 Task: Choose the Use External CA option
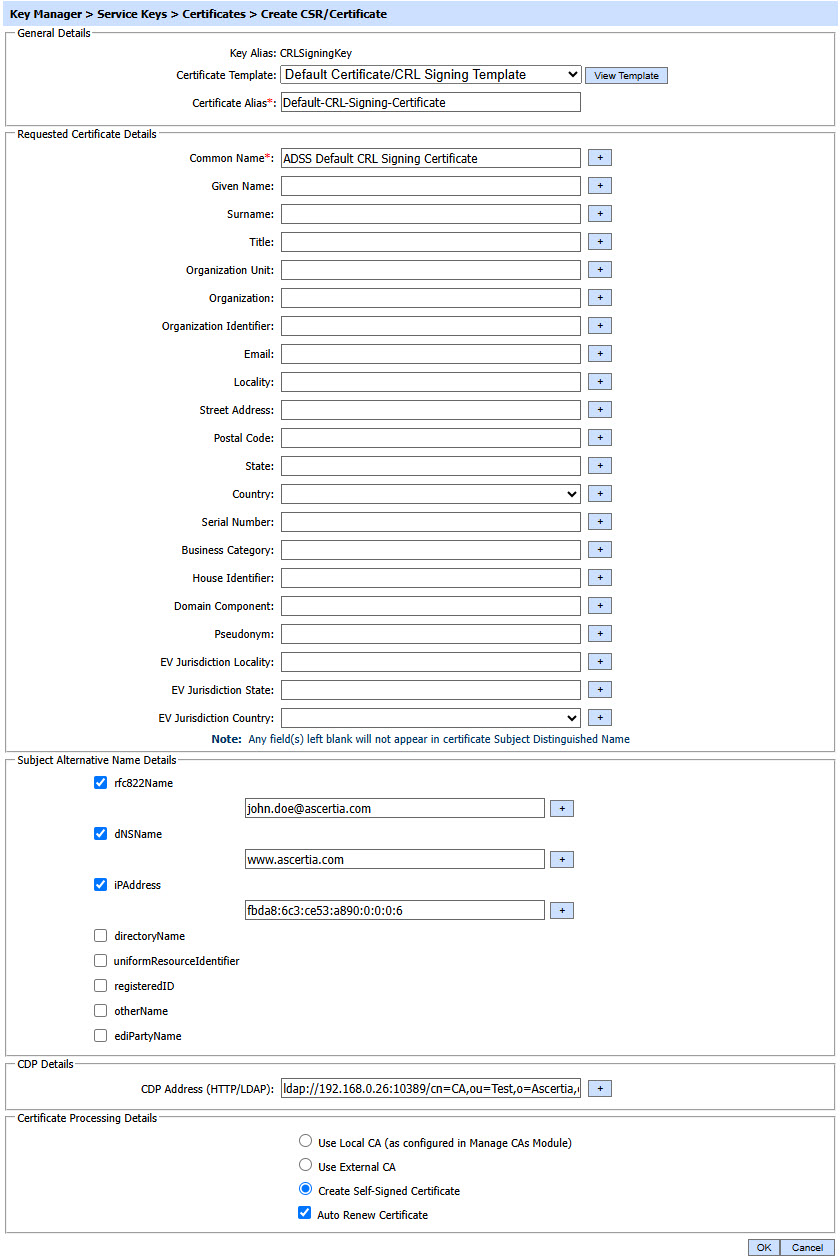point(305,1166)
